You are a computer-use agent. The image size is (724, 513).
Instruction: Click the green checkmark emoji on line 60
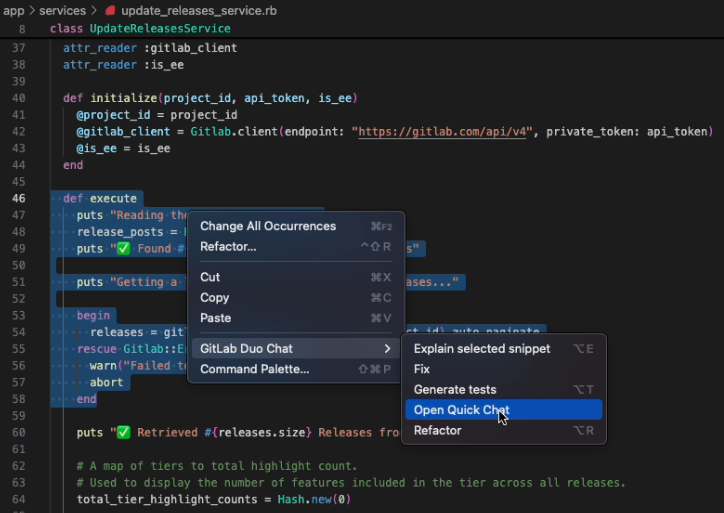123,432
